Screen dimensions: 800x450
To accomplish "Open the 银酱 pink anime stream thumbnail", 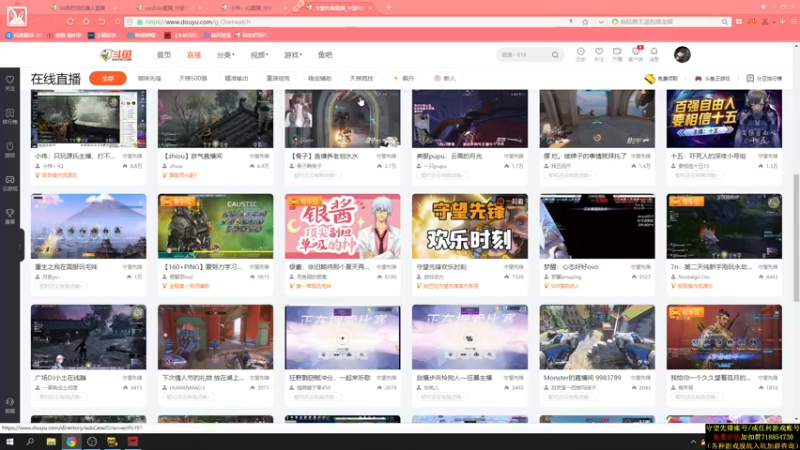I will [x=342, y=226].
